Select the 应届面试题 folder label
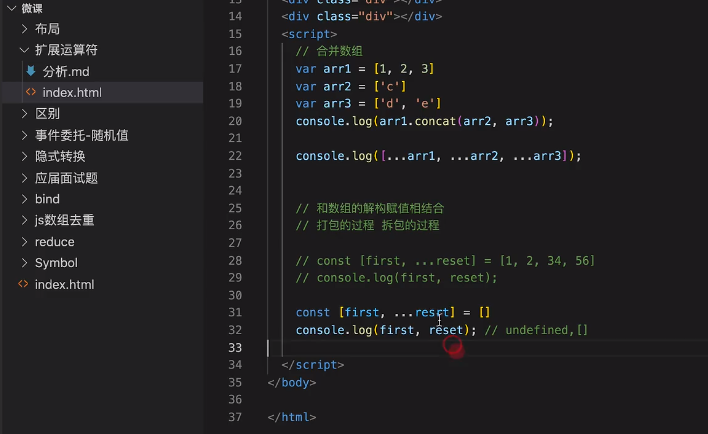708x434 pixels. (66, 178)
